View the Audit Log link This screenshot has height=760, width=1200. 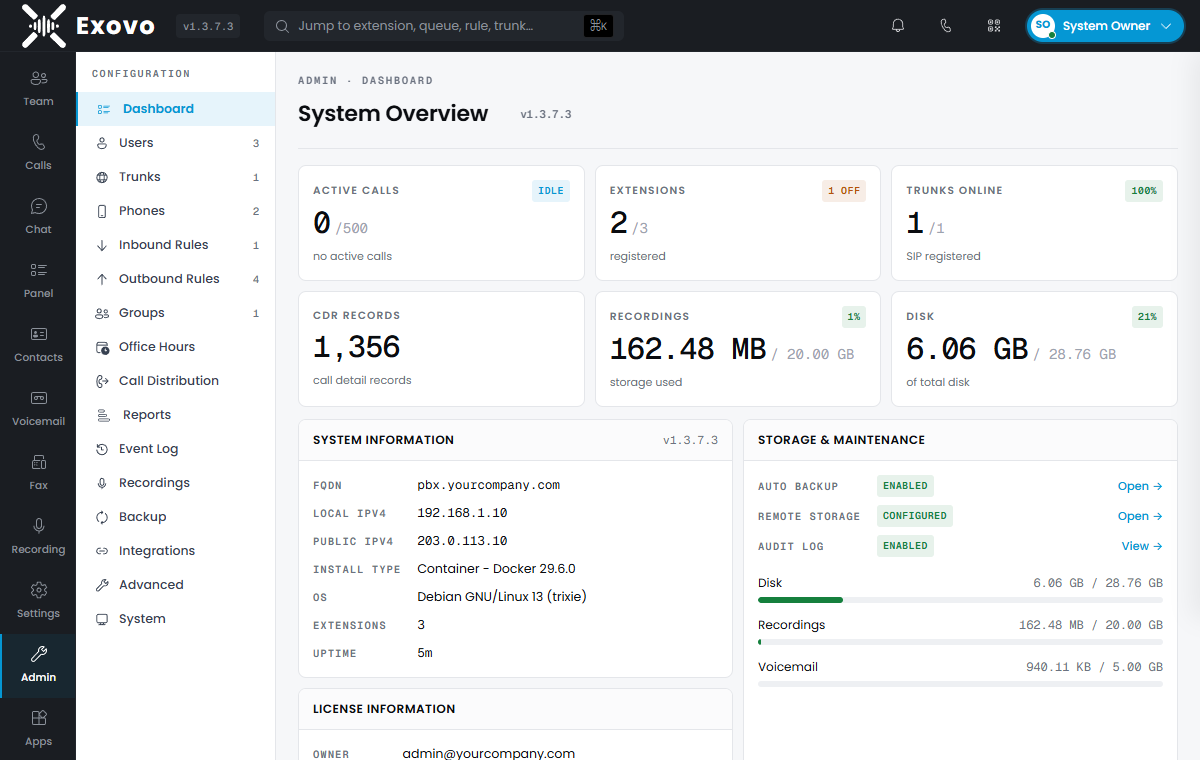1142,546
